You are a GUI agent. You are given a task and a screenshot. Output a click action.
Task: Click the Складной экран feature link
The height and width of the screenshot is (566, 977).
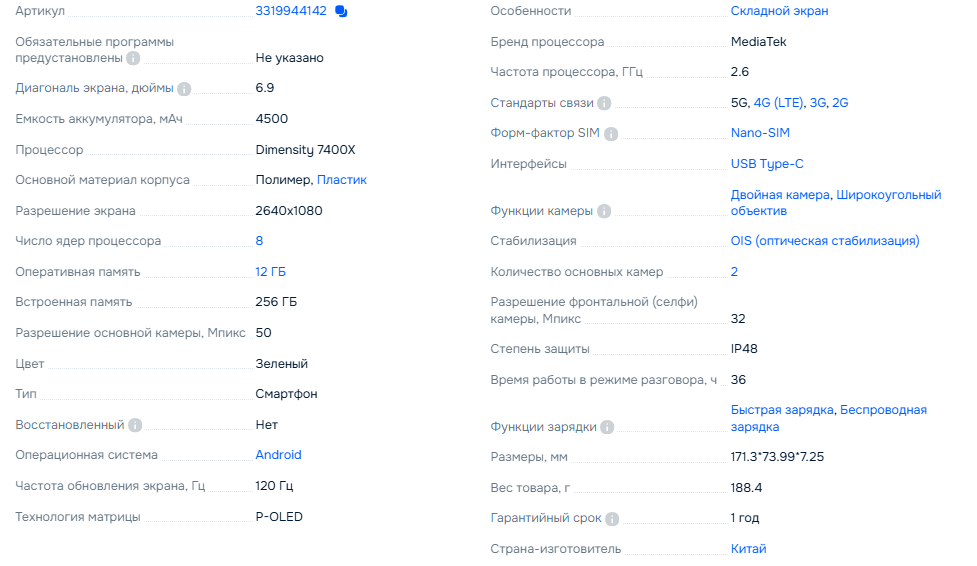point(779,11)
